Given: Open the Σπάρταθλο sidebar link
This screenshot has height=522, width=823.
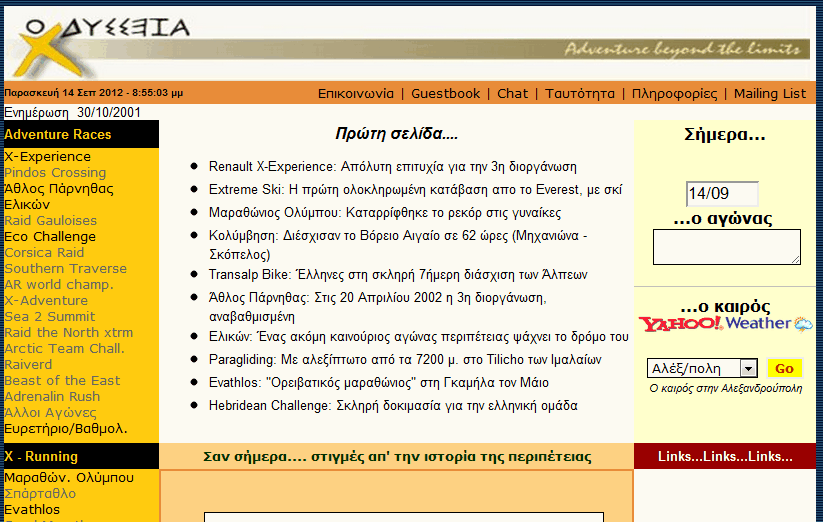Looking at the screenshot, I should [x=40, y=493].
